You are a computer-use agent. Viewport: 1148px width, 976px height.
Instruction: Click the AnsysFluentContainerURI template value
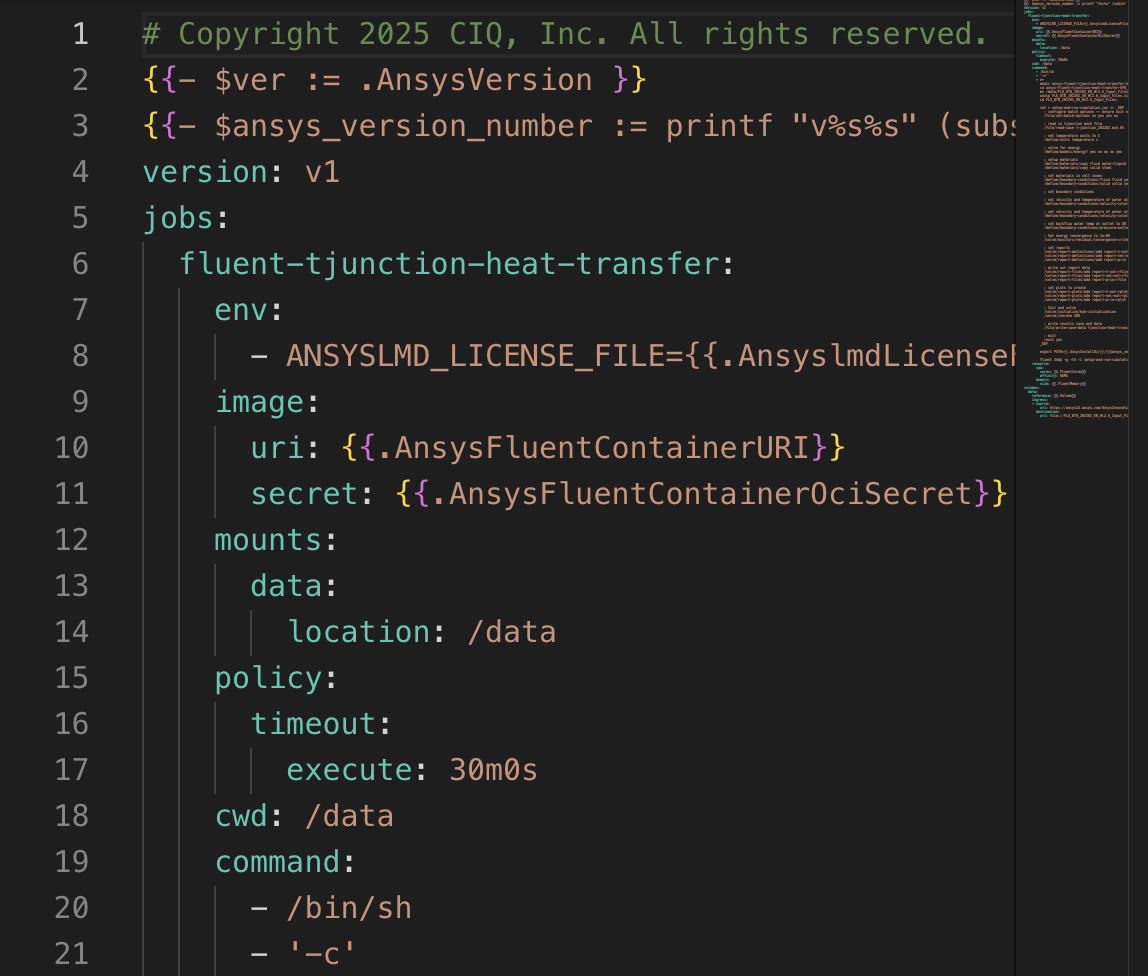point(593,448)
